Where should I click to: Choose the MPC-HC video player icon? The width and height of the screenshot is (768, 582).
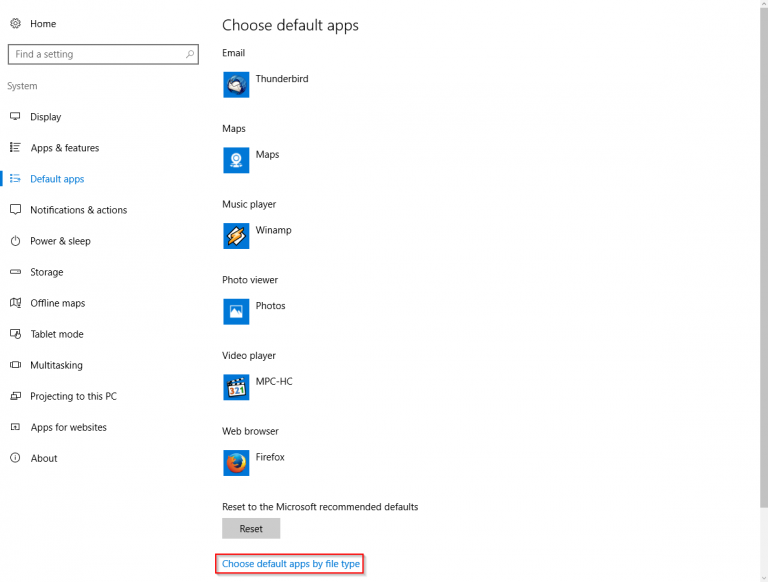236,387
